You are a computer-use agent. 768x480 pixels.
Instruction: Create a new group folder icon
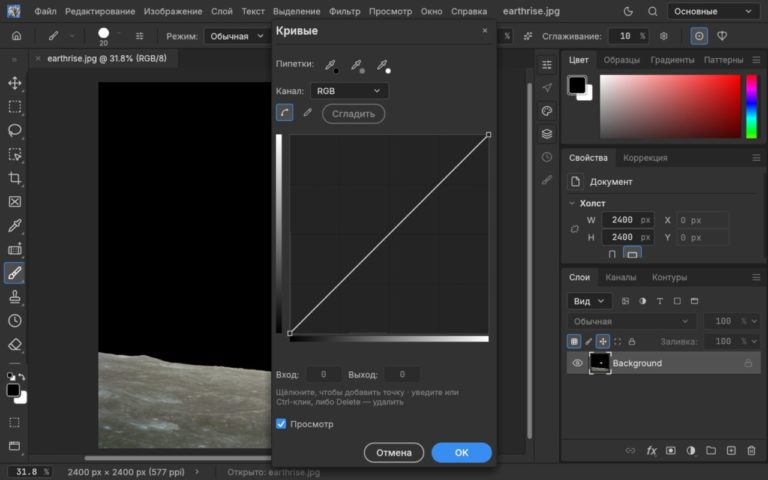(x=711, y=451)
